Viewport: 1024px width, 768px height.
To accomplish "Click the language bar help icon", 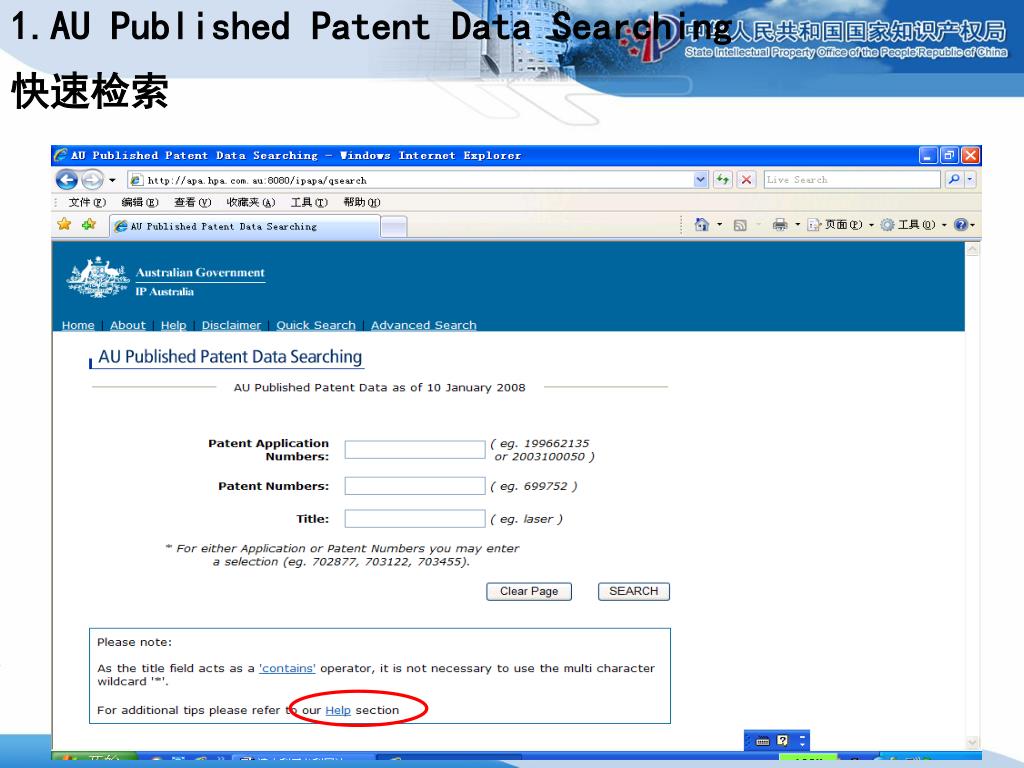I will 782,741.
